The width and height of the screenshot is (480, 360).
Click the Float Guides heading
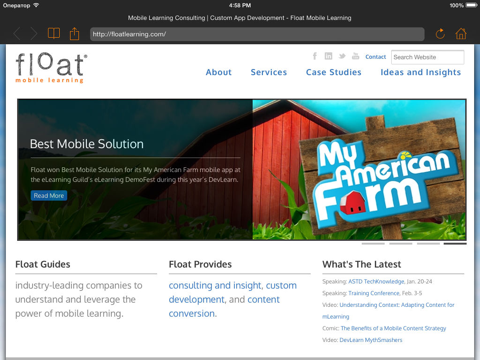click(x=43, y=264)
